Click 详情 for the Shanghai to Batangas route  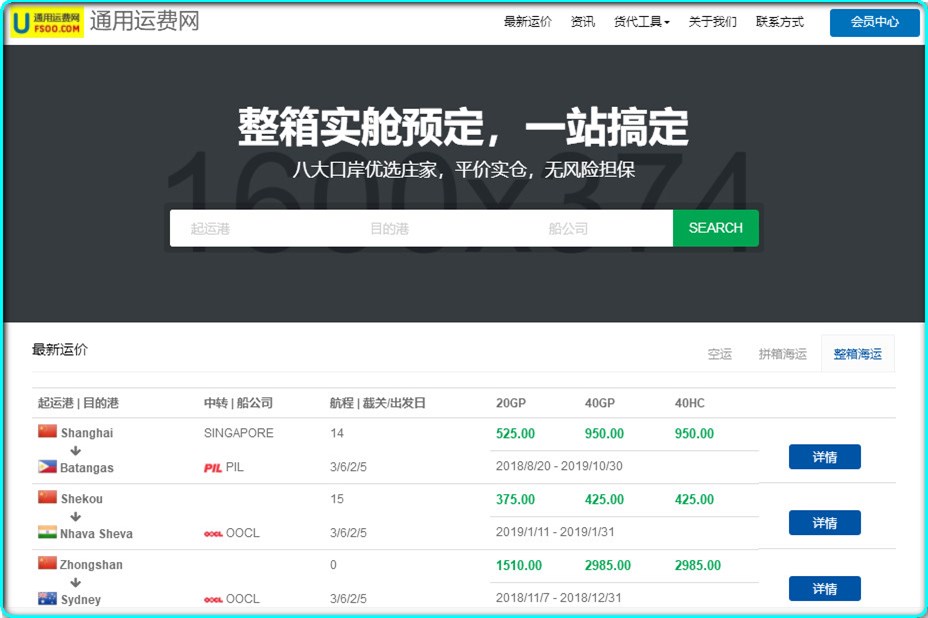pos(823,456)
